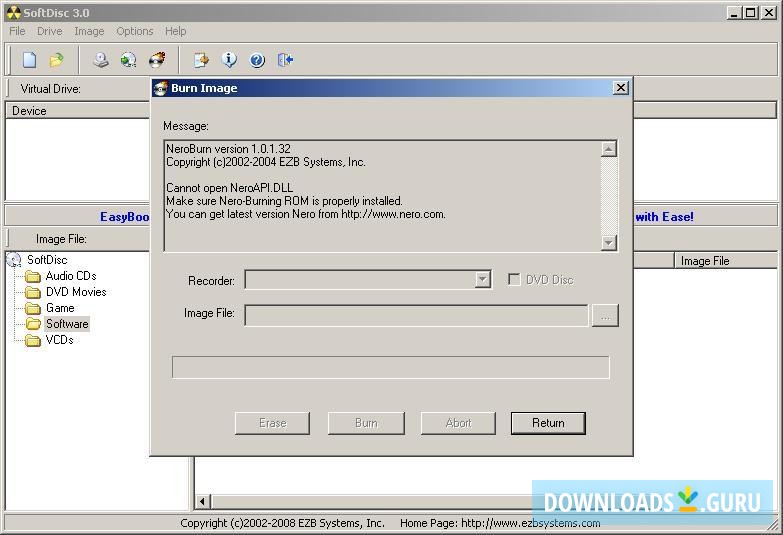Open the Image menu
The height and width of the screenshot is (535, 783).
(x=89, y=31)
